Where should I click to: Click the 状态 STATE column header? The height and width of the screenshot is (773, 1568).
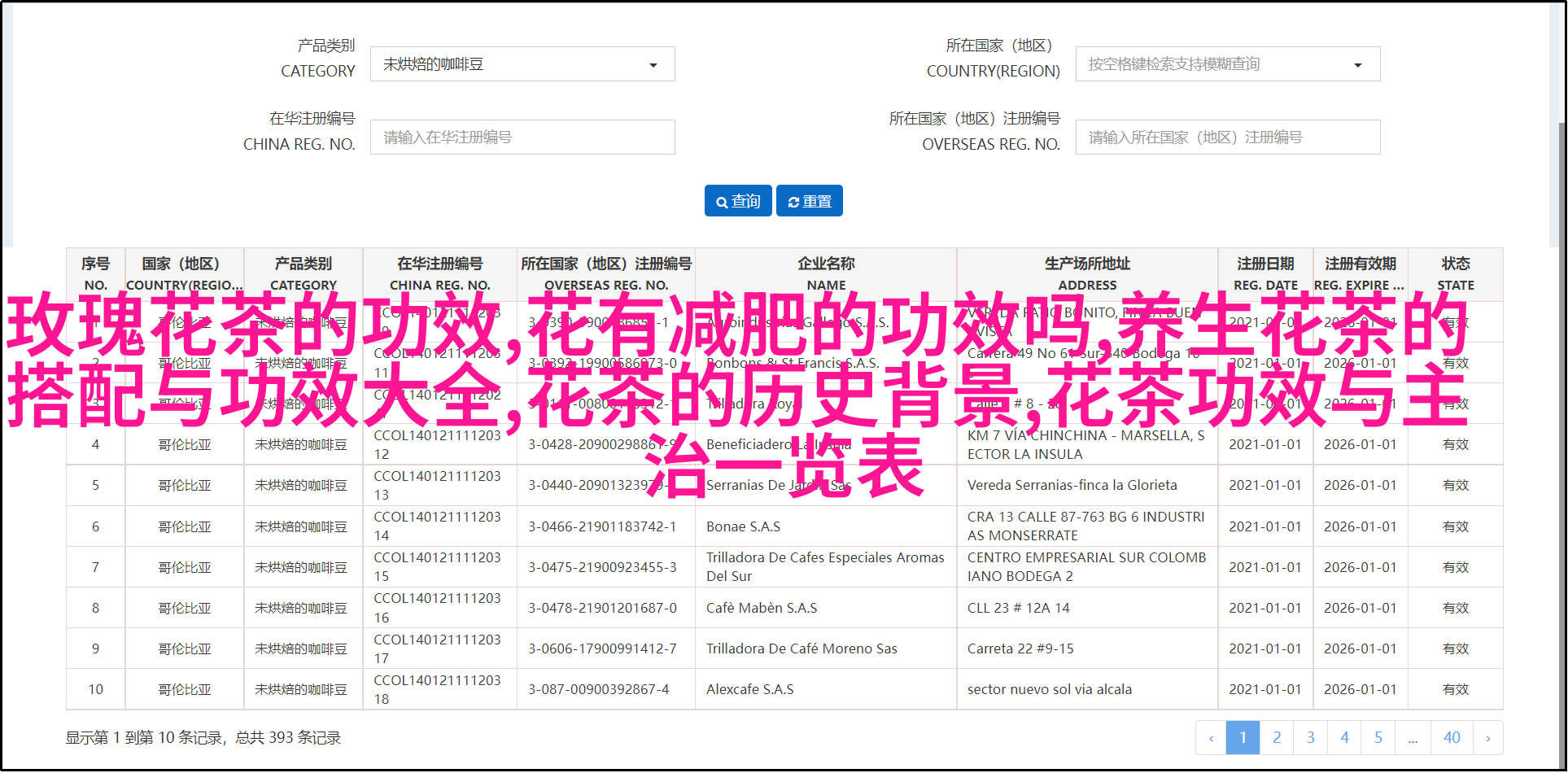[1455, 274]
